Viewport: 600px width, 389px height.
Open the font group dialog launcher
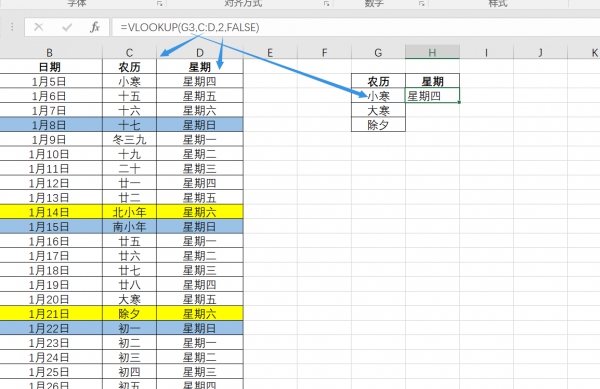pyautogui.click(x=160, y=3)
